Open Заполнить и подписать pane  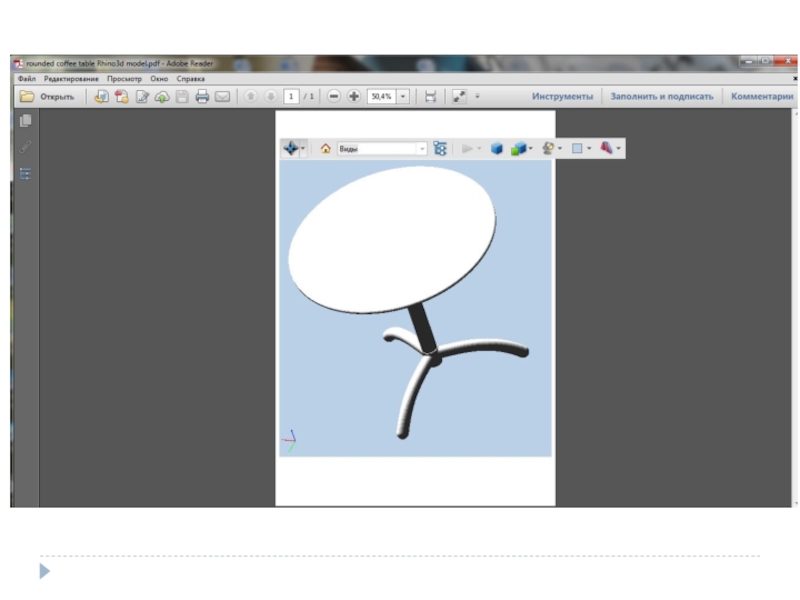pyautogui.click(x=662, y=96)
